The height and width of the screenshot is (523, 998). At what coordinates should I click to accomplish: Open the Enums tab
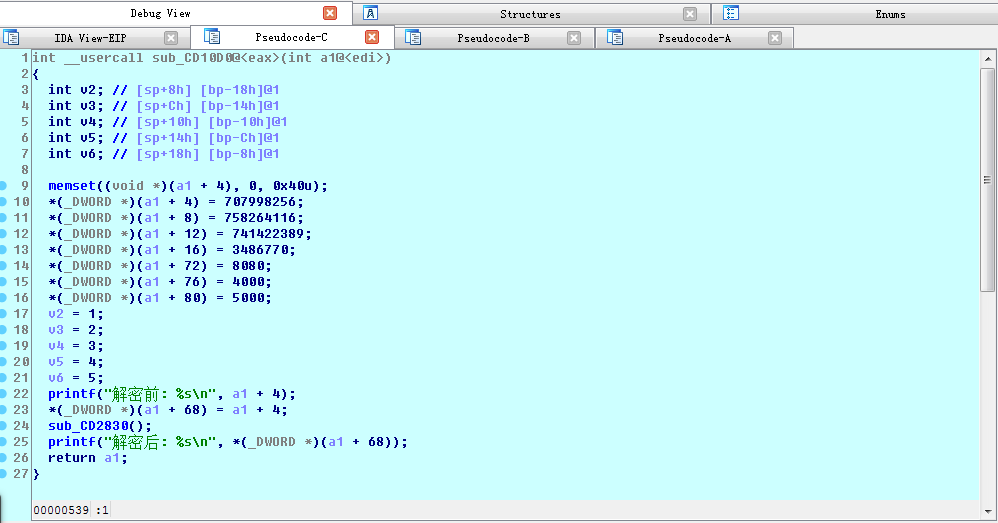coord(889,14)
